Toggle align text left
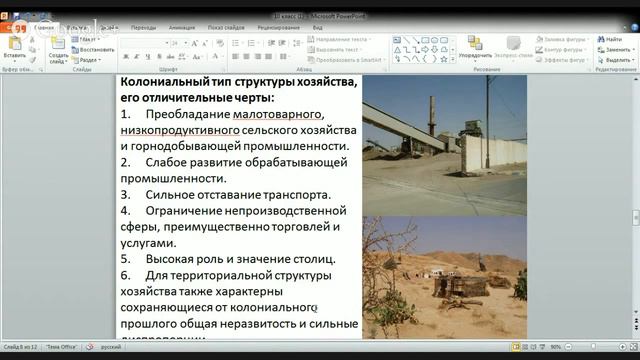Image resolution: width=640 pixels, height=360 pixels. pos(236,57)
